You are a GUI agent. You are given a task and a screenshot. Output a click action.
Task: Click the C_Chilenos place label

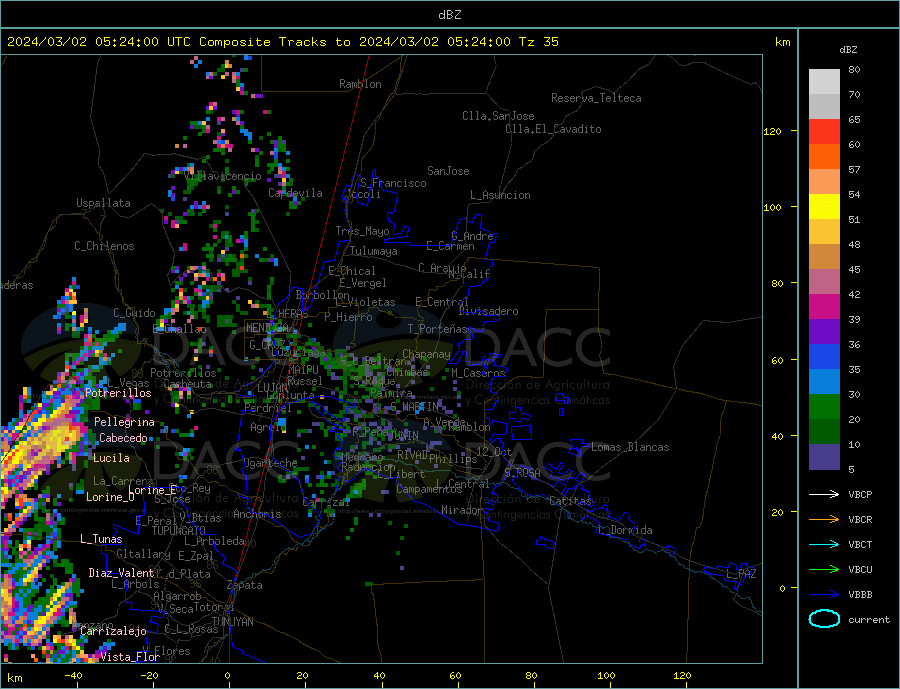pos(104,246)
